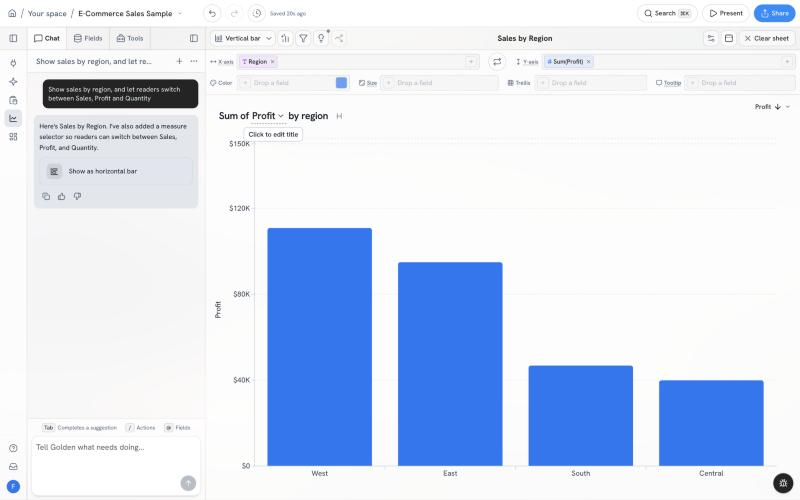Open chart sort options icon
800x500 pixels.
coord(286,38)
